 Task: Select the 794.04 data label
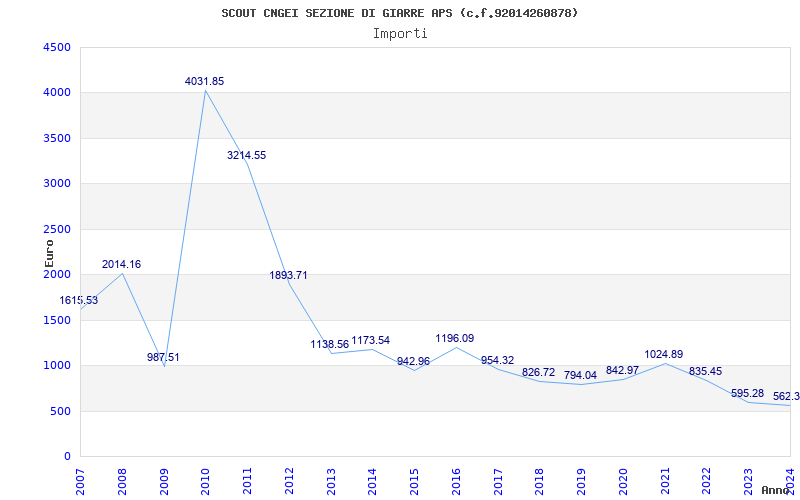tap(580, 375)
